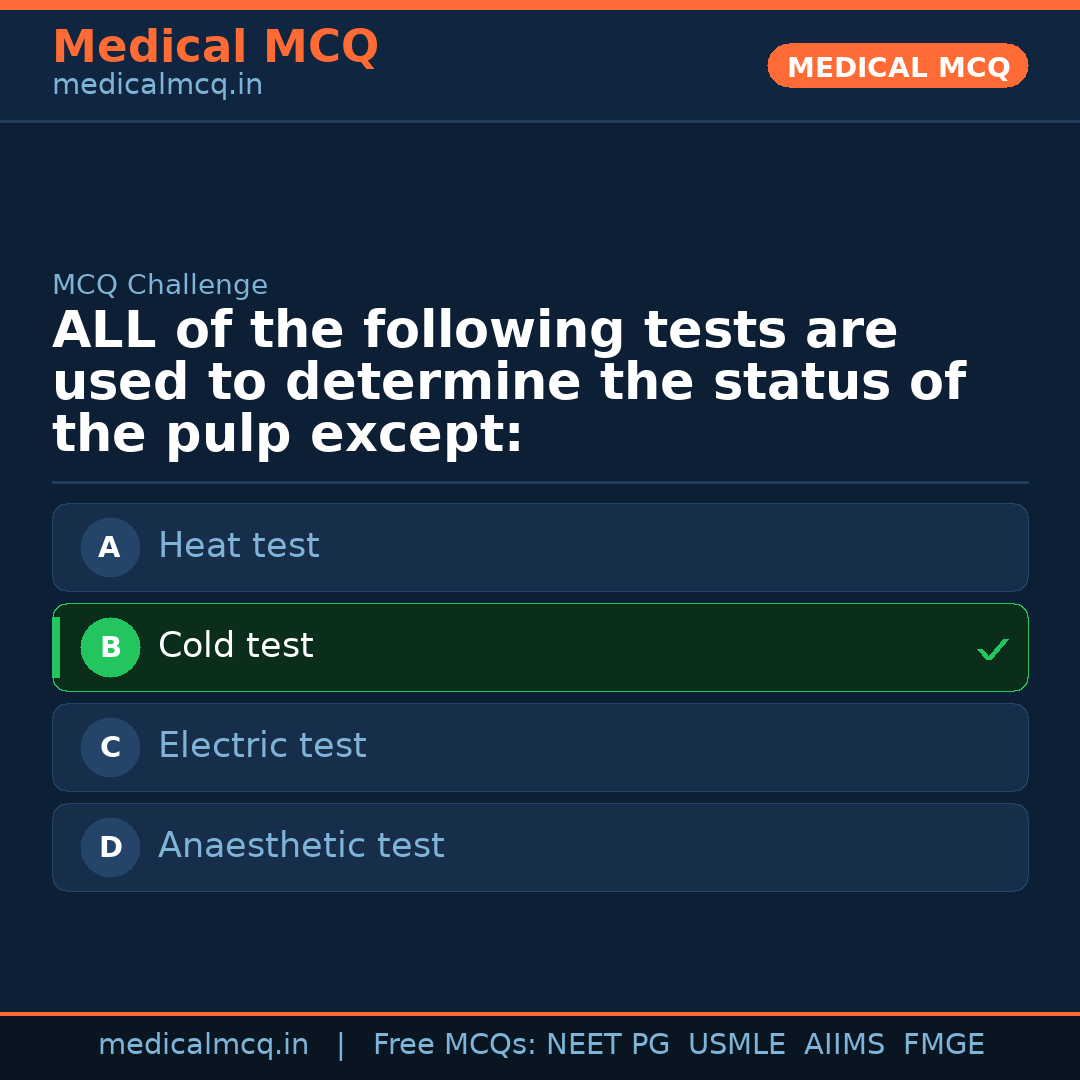Click the orange MEDICAL MCQ badge
1080x1080 pixels.
tap(897, 66)
